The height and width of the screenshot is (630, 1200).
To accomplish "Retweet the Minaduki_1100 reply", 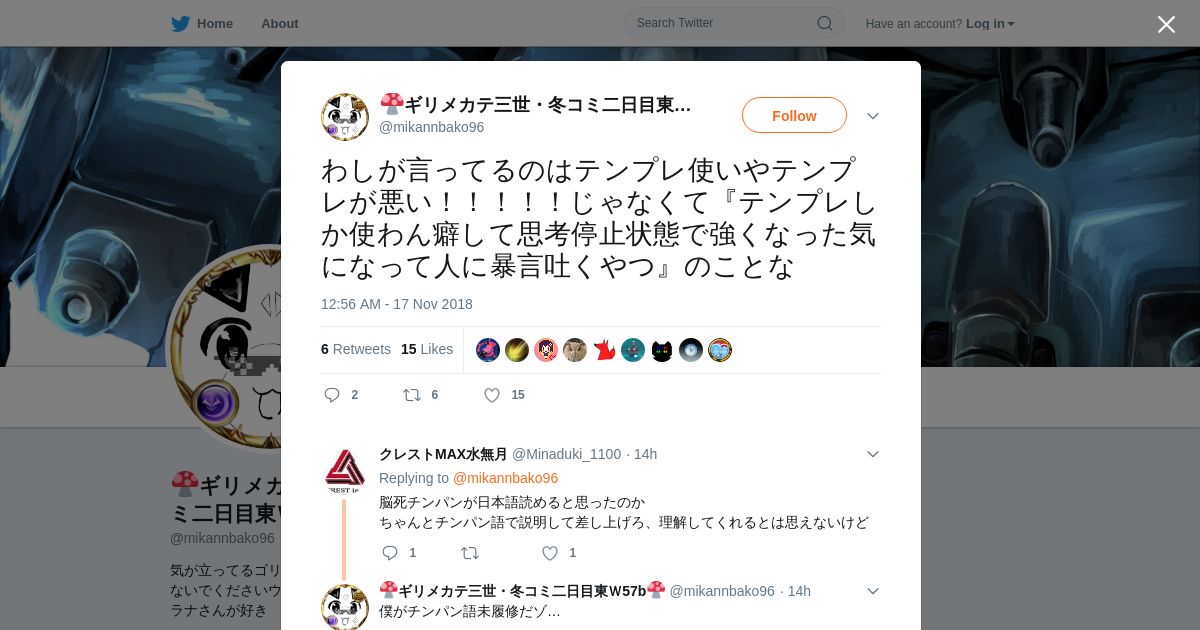I will pos(470,553).
